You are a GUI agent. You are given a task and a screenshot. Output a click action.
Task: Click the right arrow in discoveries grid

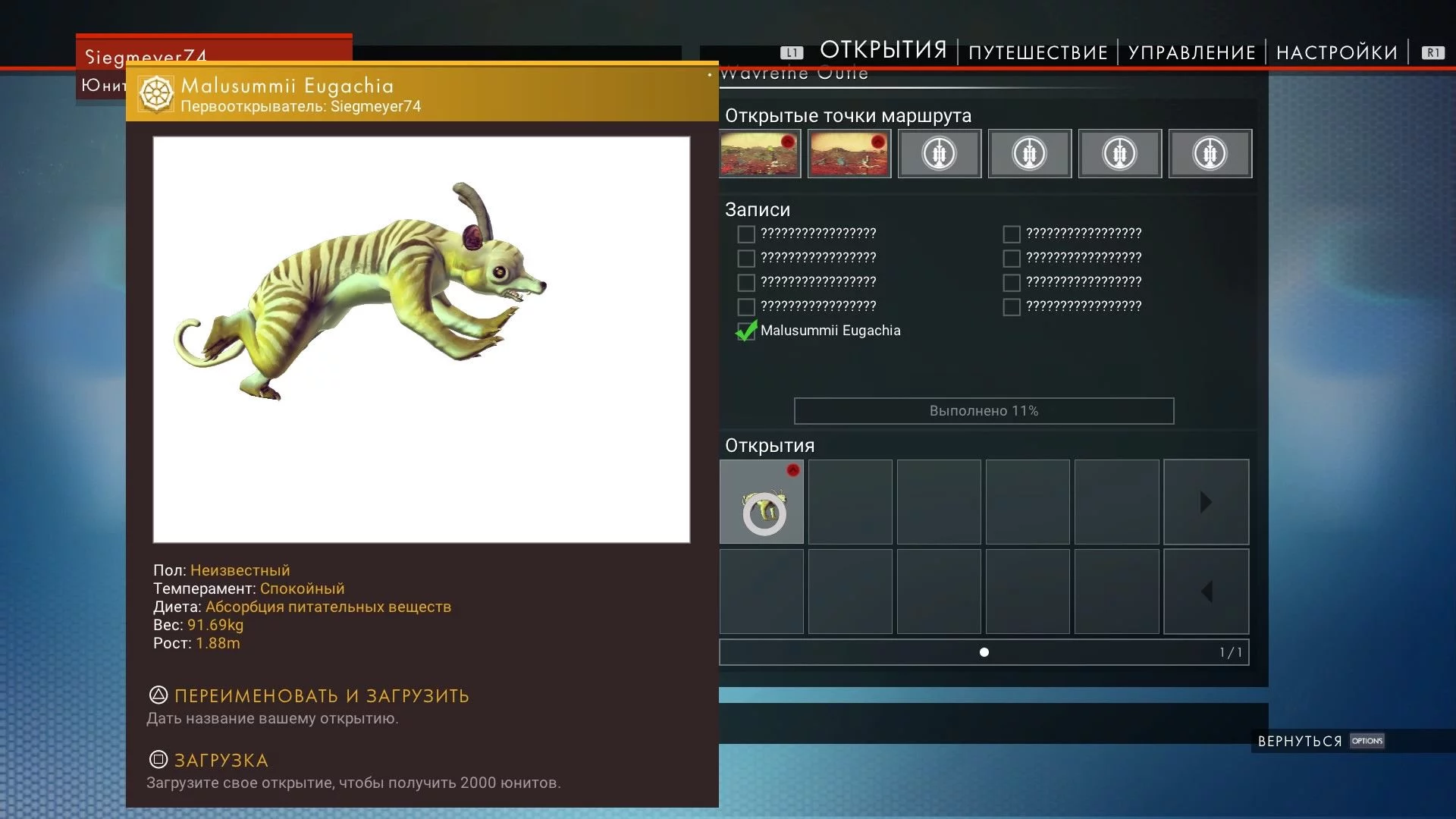pos(1207,502)
